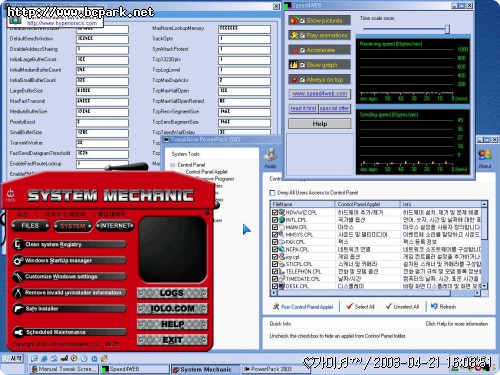Uncheck the NCPA.CPL checkbox
This screenshot has height=375, width=500.
[x=275, y=249]
